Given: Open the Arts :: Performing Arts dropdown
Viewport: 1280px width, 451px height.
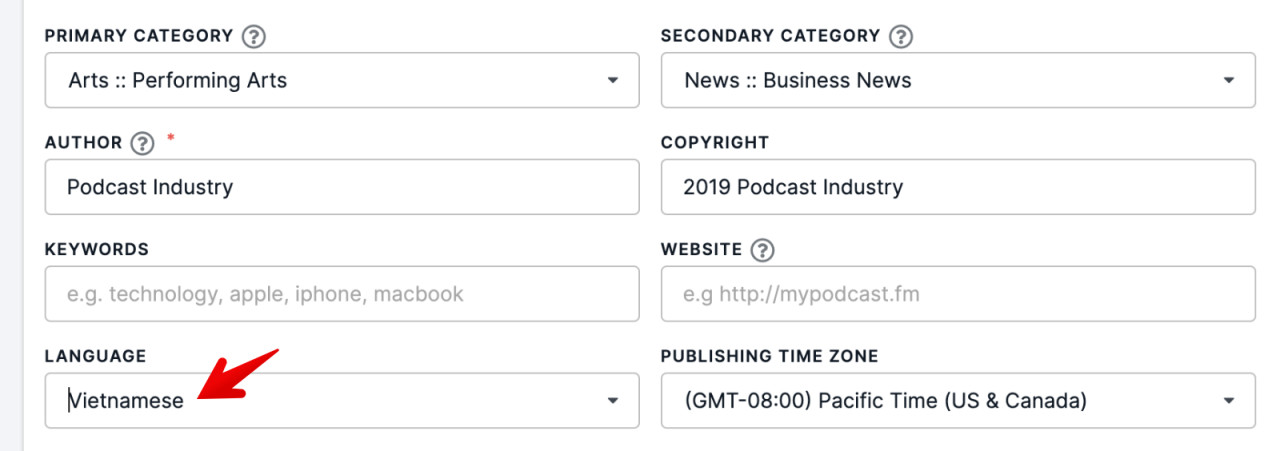Looking at the screenshot, I should pyautogui.click(x=341, y=81).
